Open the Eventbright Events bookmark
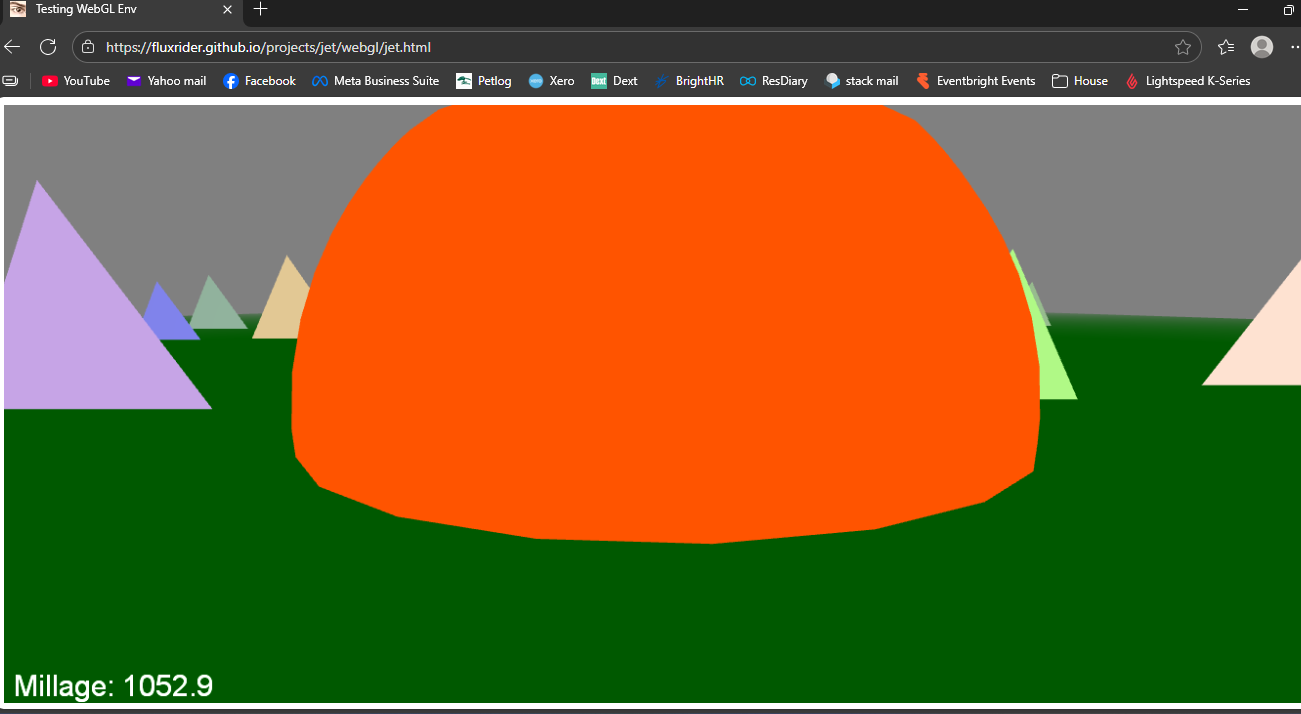The height and width of the screenshot is (714, 1301). (x=975, y=81)
